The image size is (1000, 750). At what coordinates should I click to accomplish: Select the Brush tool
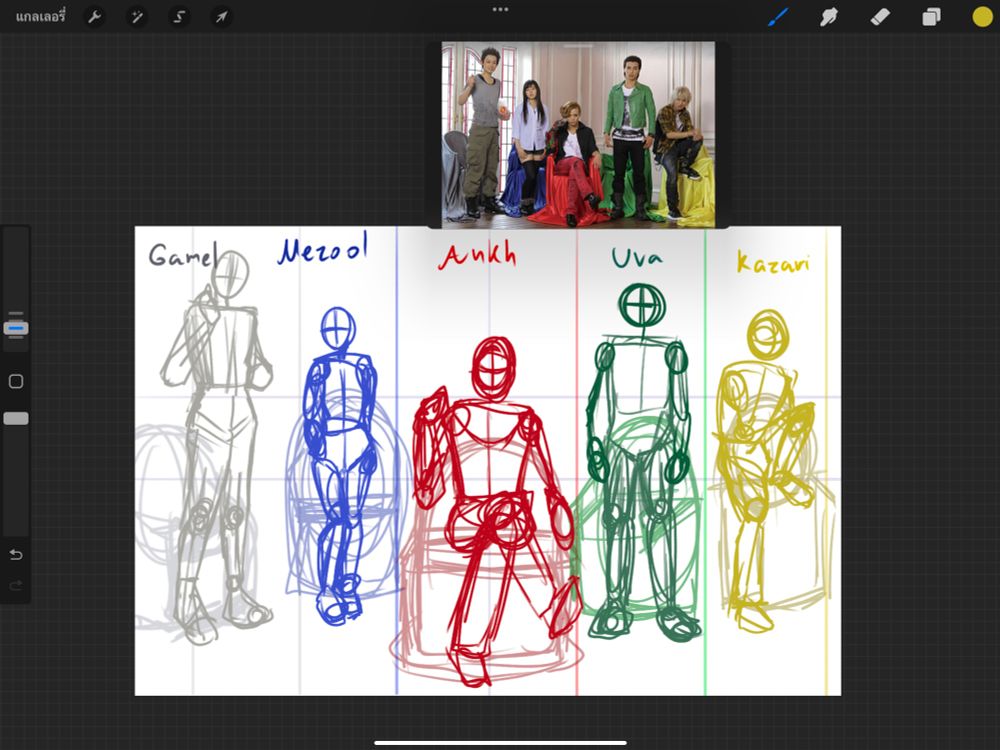[x=778, y=17]
